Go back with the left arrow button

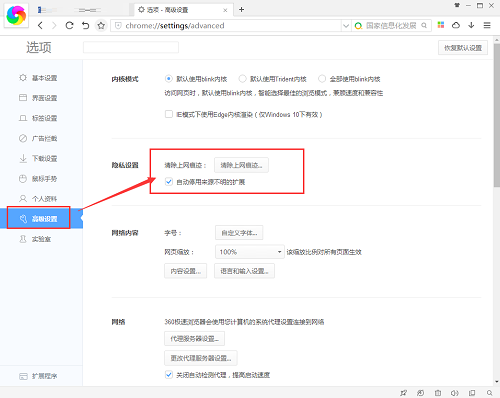pyautogui.click(x=40, y=25)
